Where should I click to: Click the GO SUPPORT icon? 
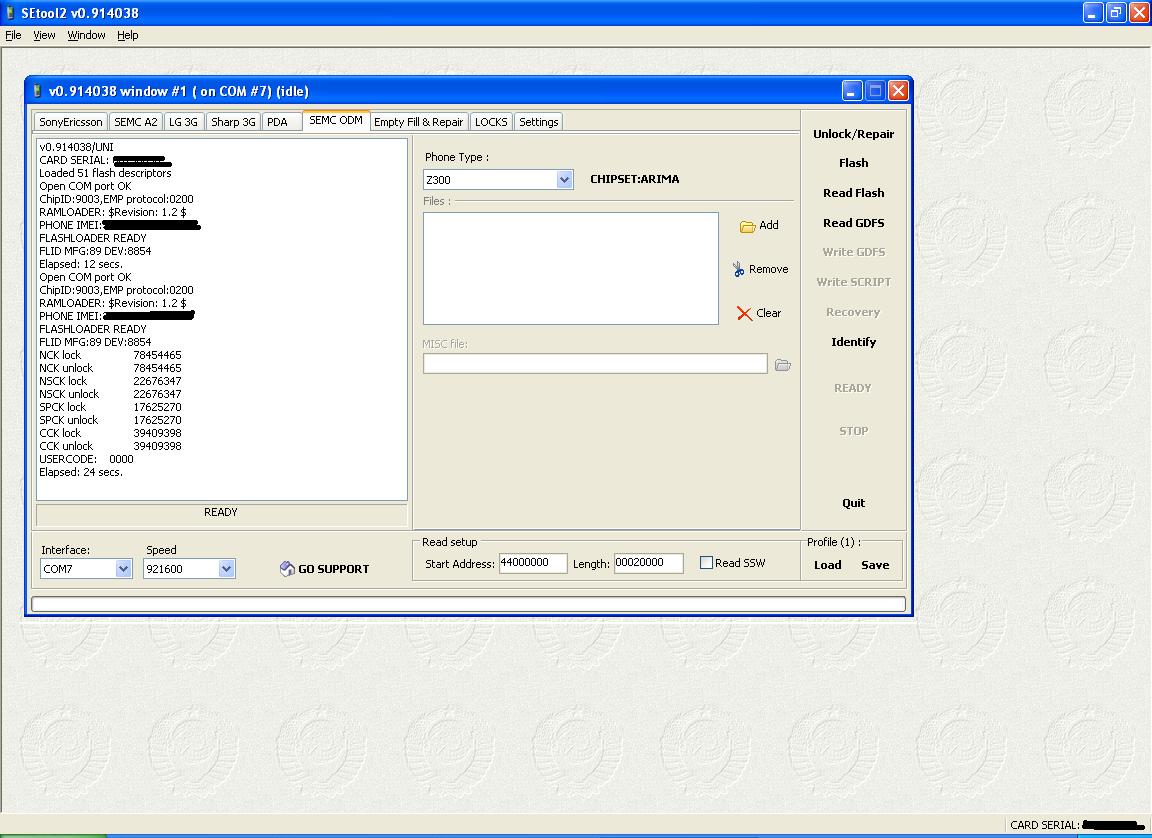pos(287,568)
